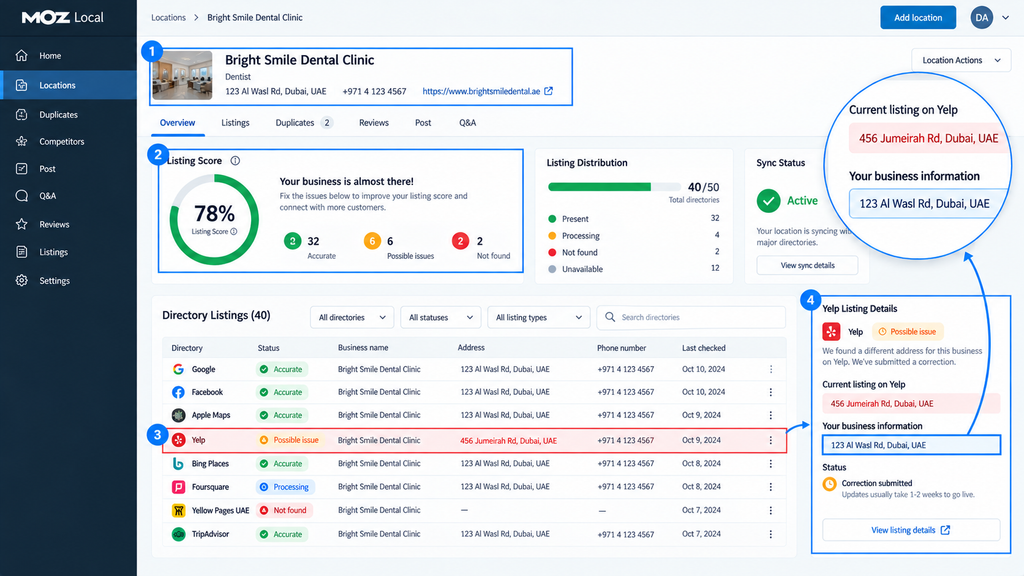Switch to the Overview tab
Screen dimensions: 1024x576
click(177, 123)
